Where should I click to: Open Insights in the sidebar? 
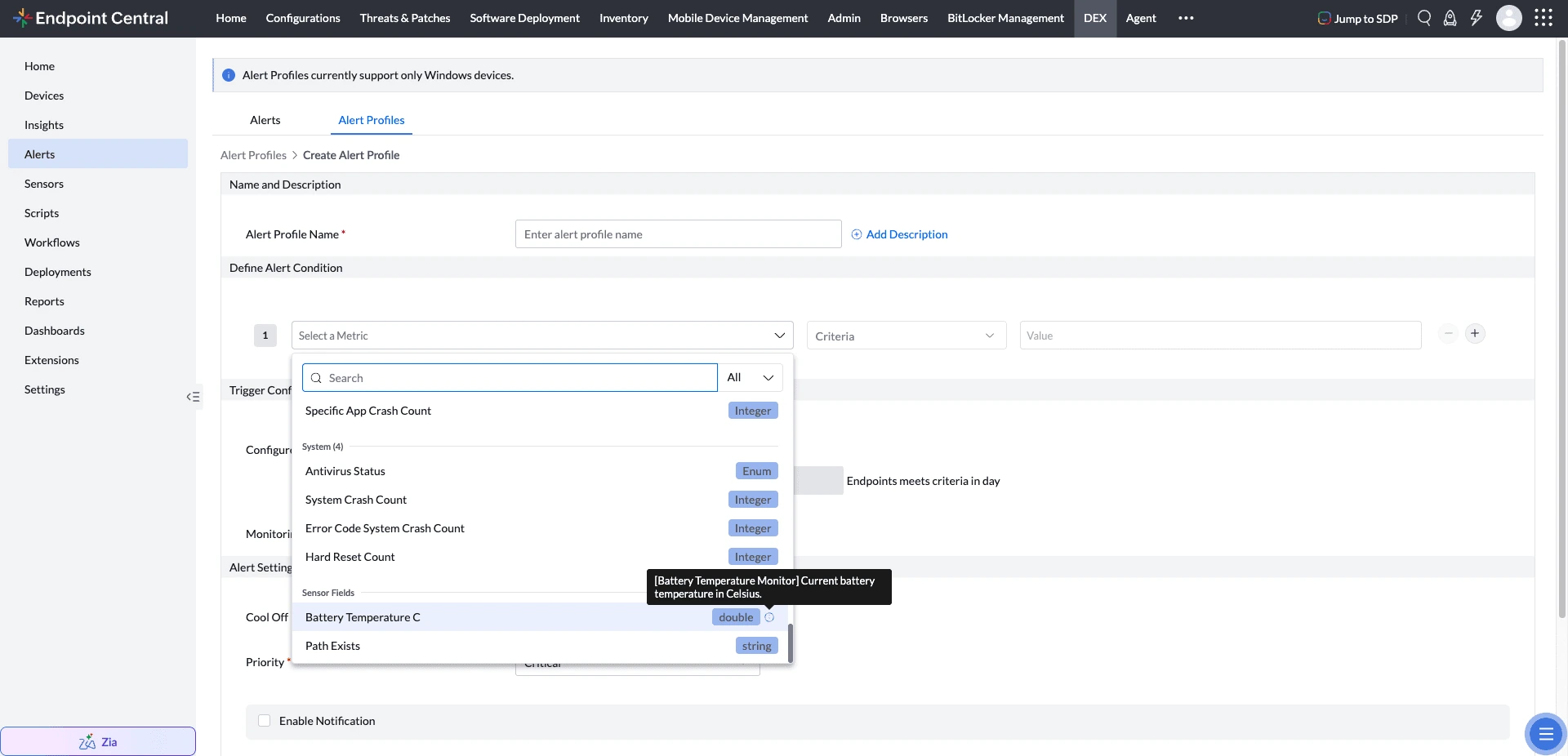tap(98, 125)
